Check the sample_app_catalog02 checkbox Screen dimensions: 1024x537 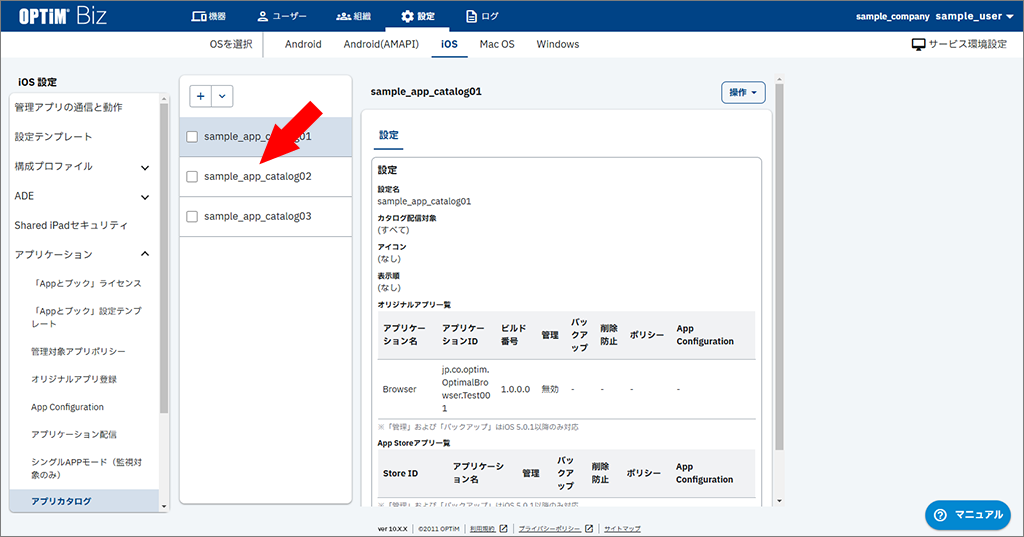[x=192, y=177]
